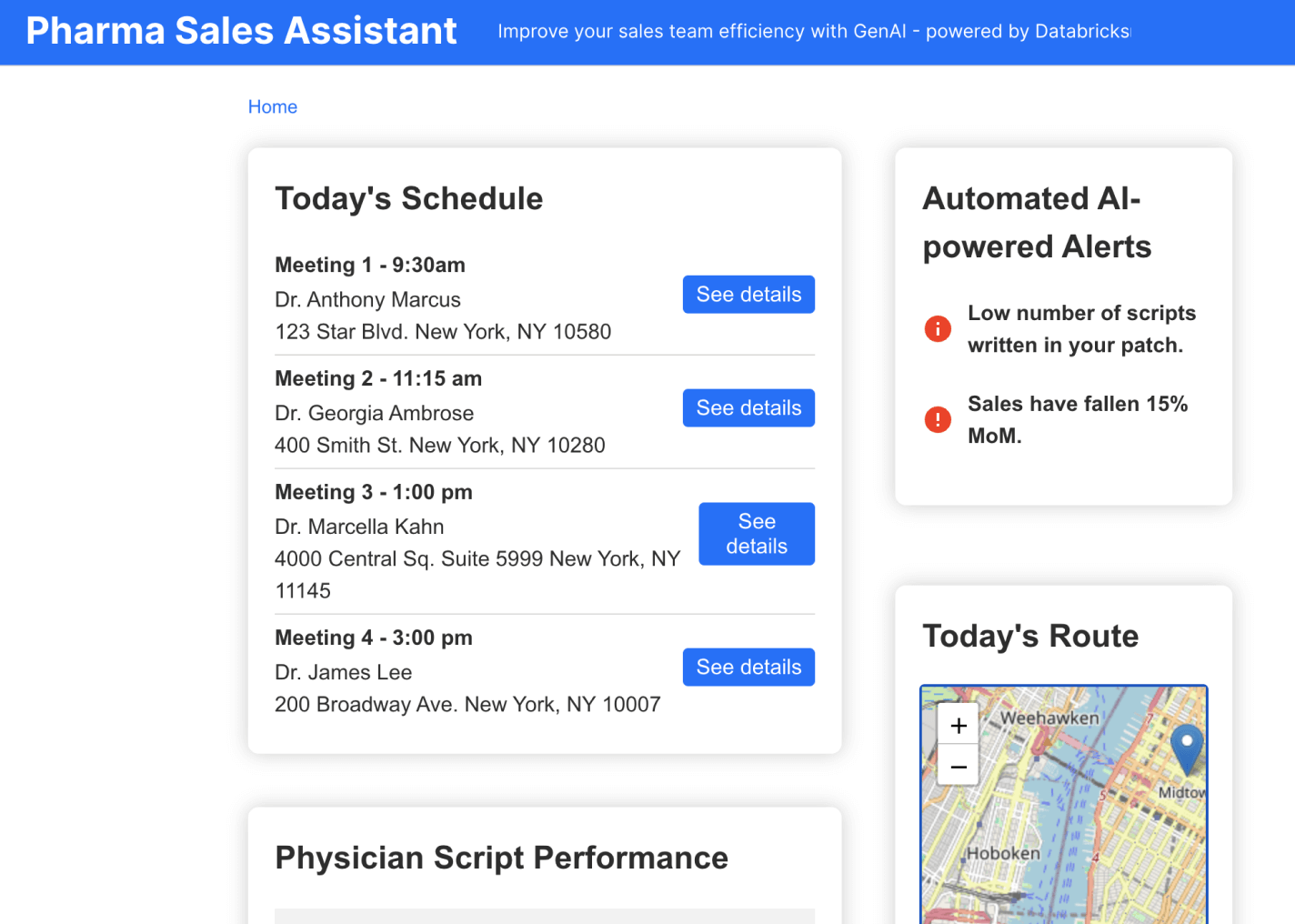Viewport: 1295px width, 924px height.
Task: Click the Home breadcrumb link
Action: coord(273,107)
